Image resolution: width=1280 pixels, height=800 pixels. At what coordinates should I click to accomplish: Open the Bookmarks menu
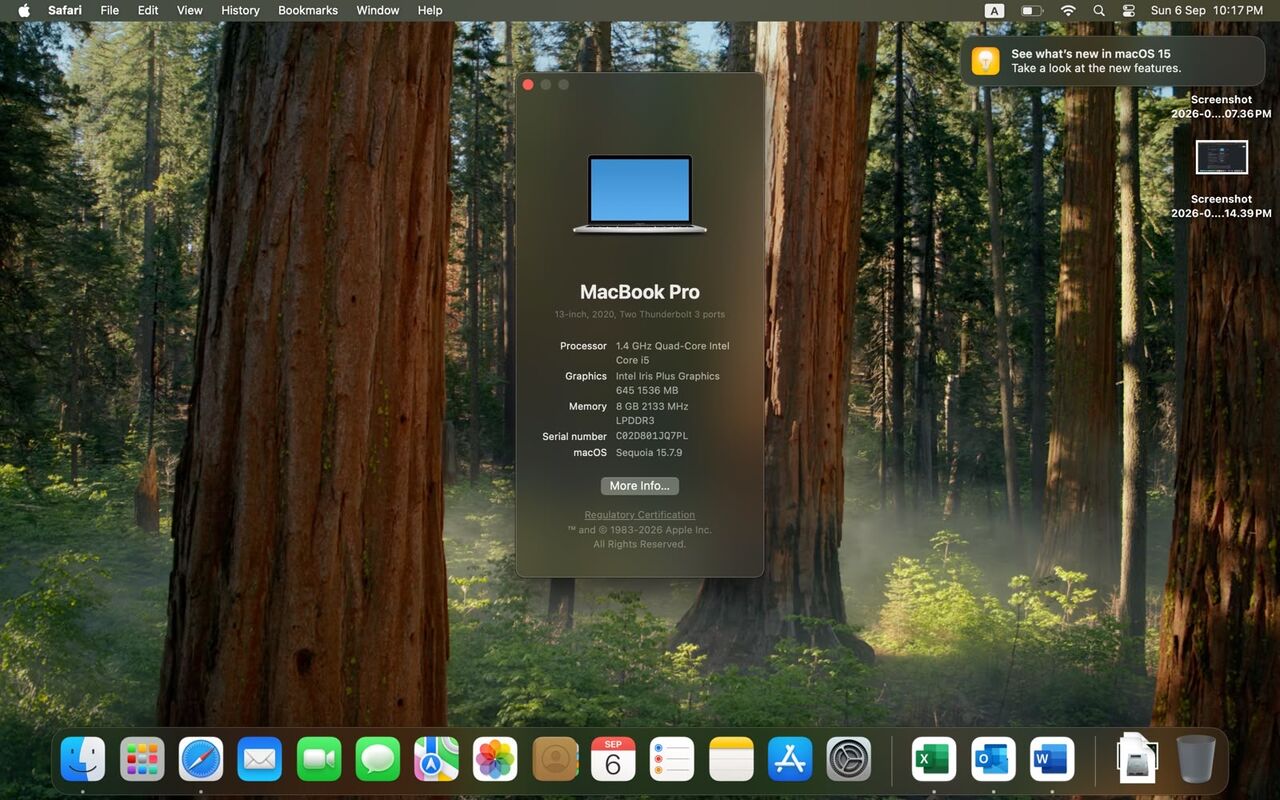pos(309,10)
